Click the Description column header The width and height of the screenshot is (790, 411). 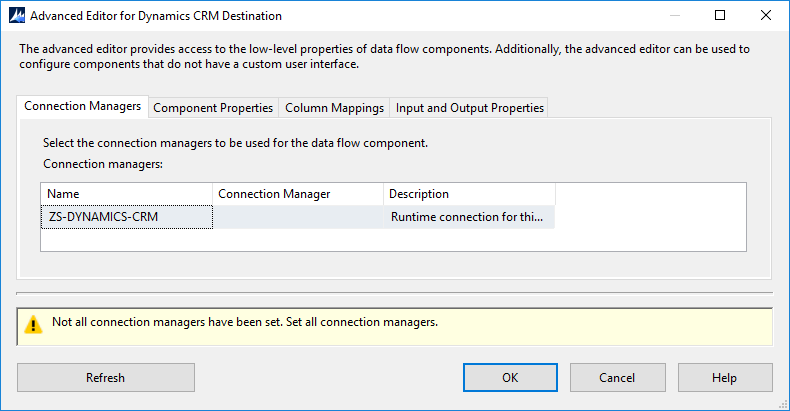469,194
